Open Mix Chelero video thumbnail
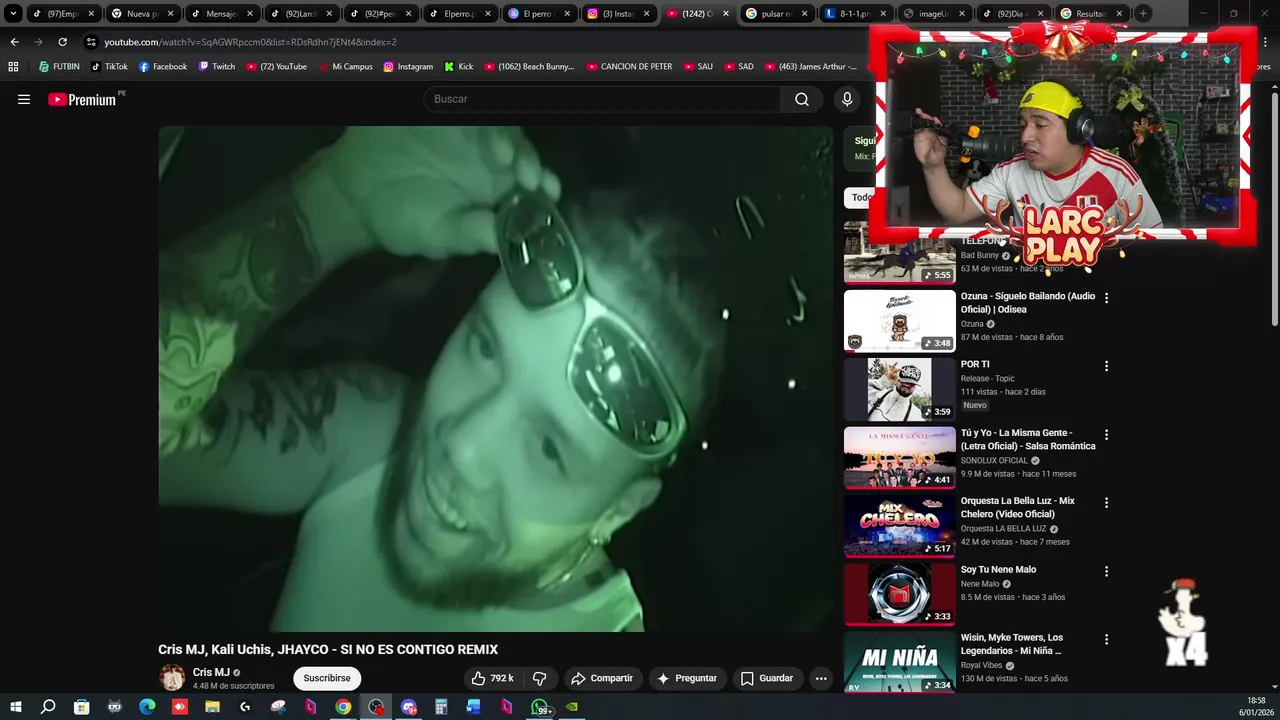Image resolution: width=1280 pixels, height=720 pixels. coord(900,526)
